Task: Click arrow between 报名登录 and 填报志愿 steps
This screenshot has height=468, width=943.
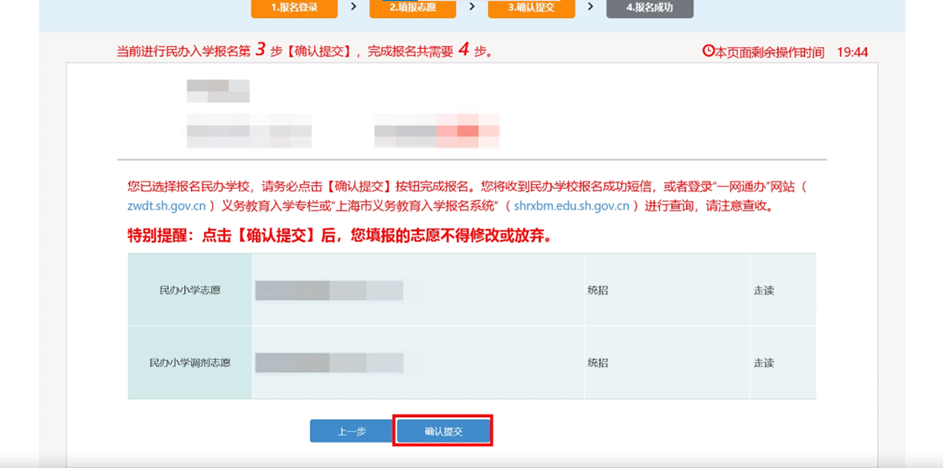Action: 353,8
